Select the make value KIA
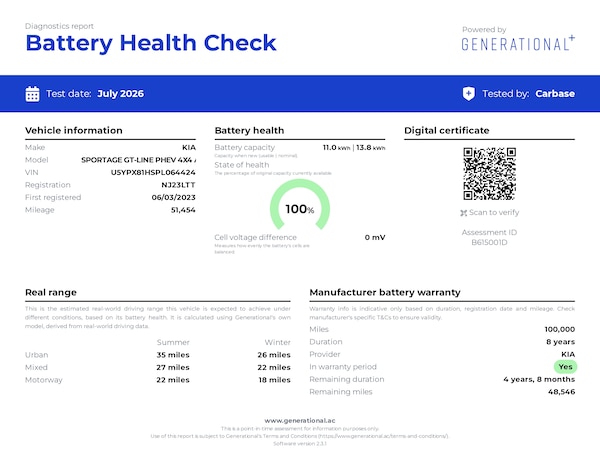The image size is (600, 450). tap(189, 147)
